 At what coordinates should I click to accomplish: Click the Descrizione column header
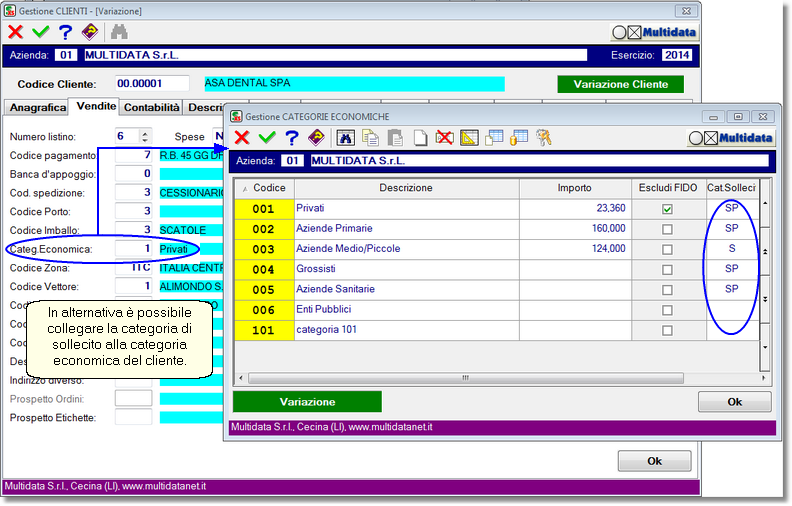point(407,188)
